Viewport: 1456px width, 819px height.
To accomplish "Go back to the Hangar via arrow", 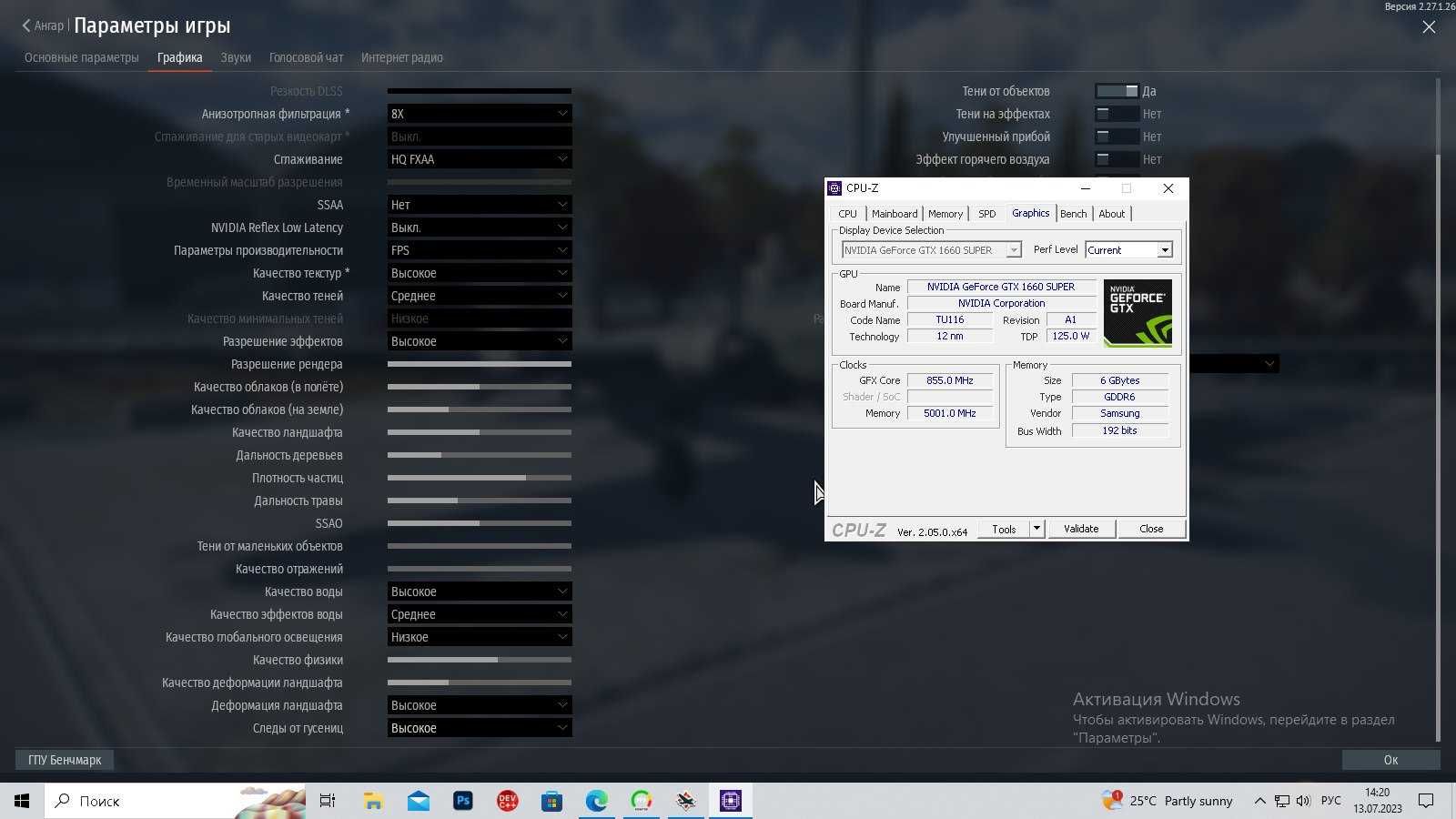I will [x=26, y=25].
